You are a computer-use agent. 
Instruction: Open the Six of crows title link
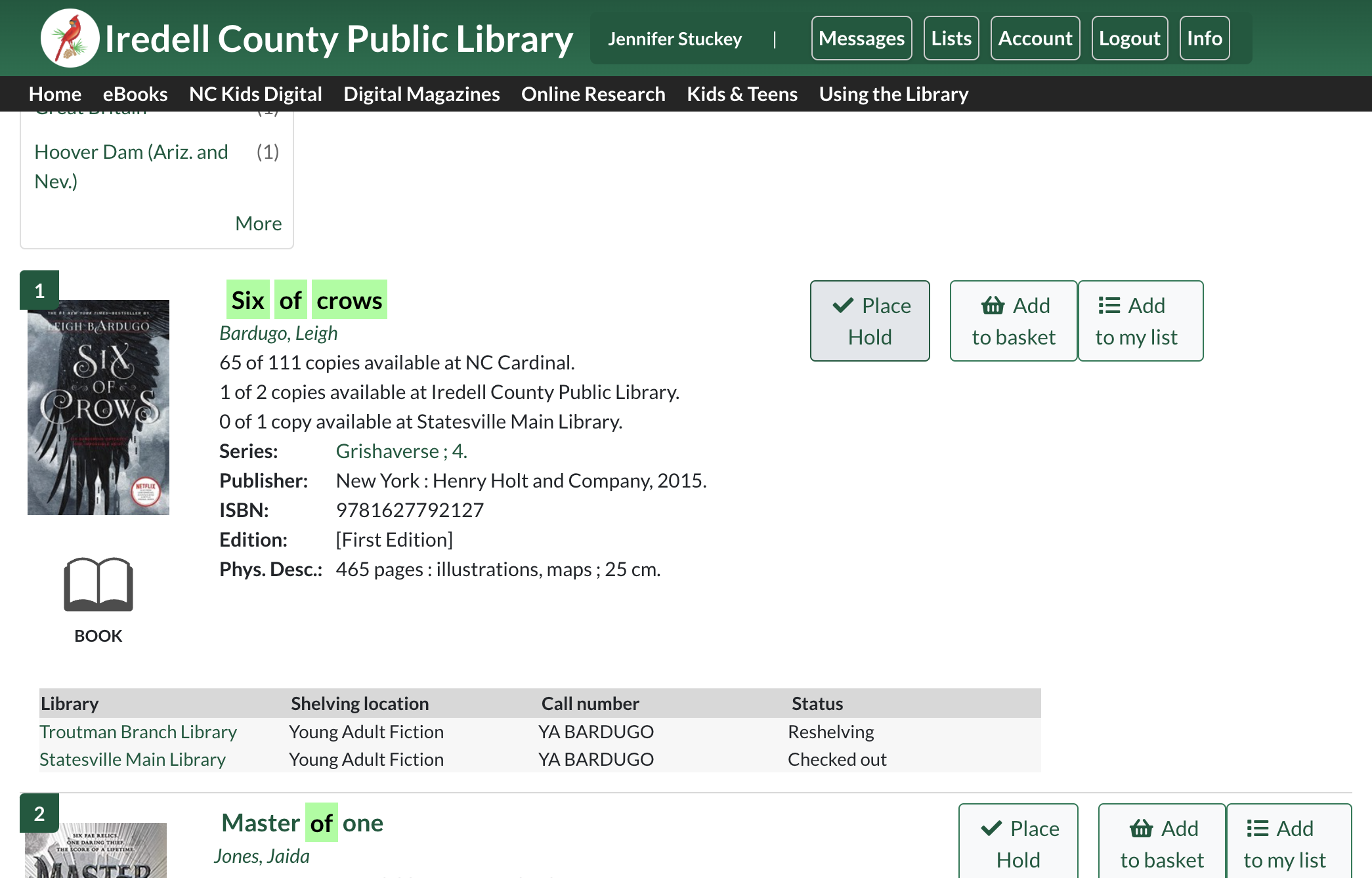tap(307, 300)
